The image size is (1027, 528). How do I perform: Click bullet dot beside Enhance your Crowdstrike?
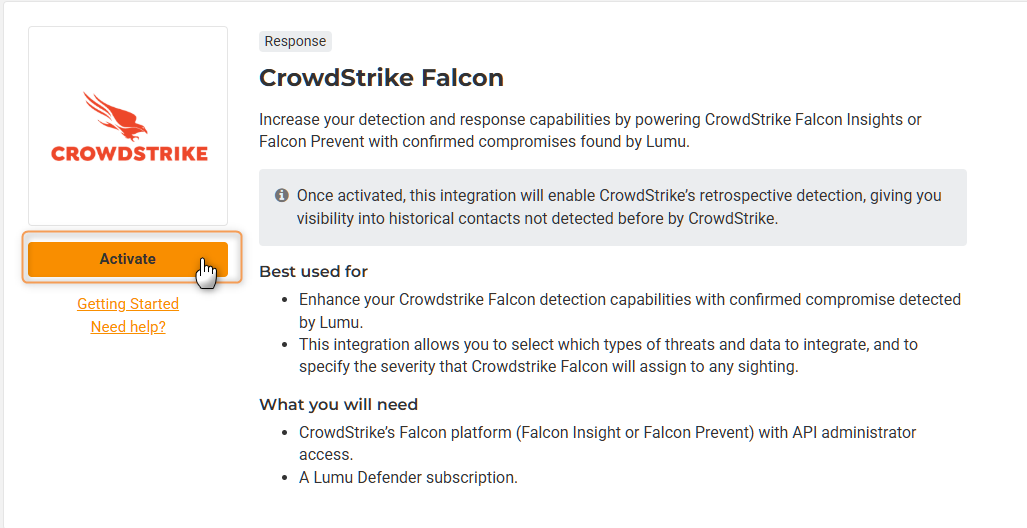click(x=285, y=300)
